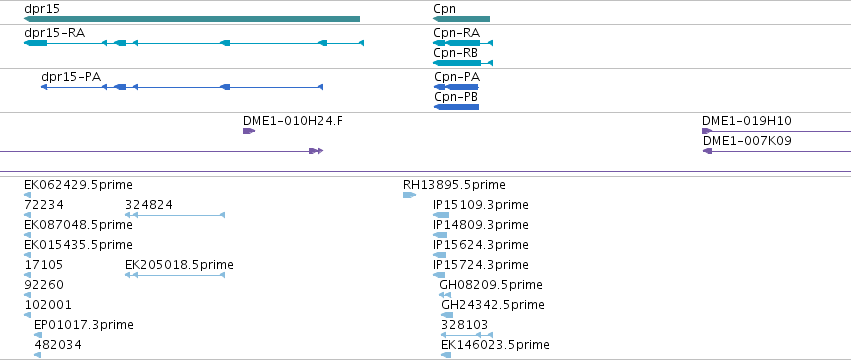Select the GH08209.5prime double arrow glyph

click(x=445, y=295)
